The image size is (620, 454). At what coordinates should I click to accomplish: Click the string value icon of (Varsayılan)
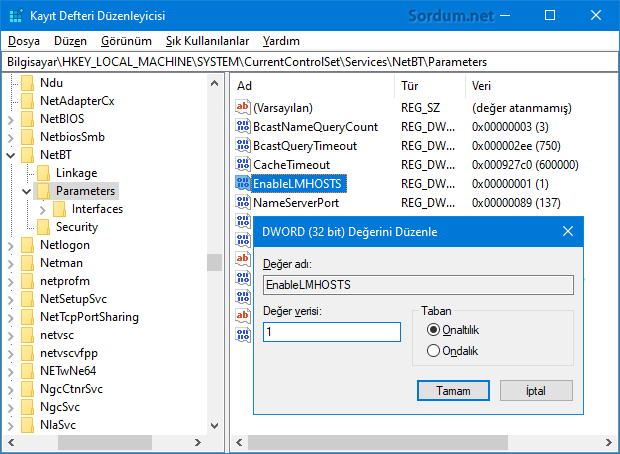tap(243, 107)
